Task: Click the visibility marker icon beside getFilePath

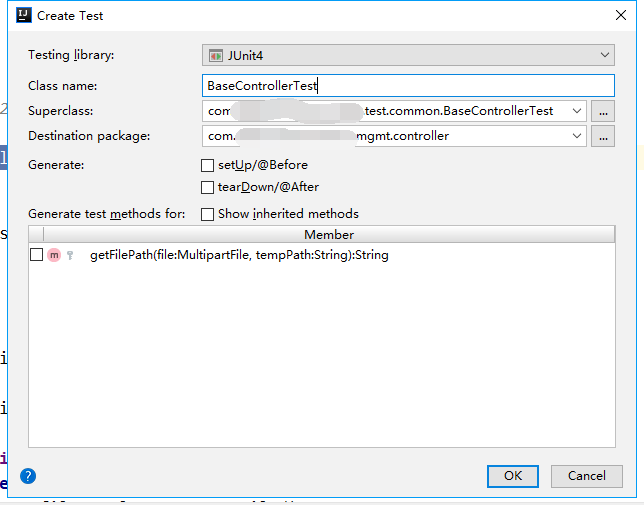Action: pos(70,256)
